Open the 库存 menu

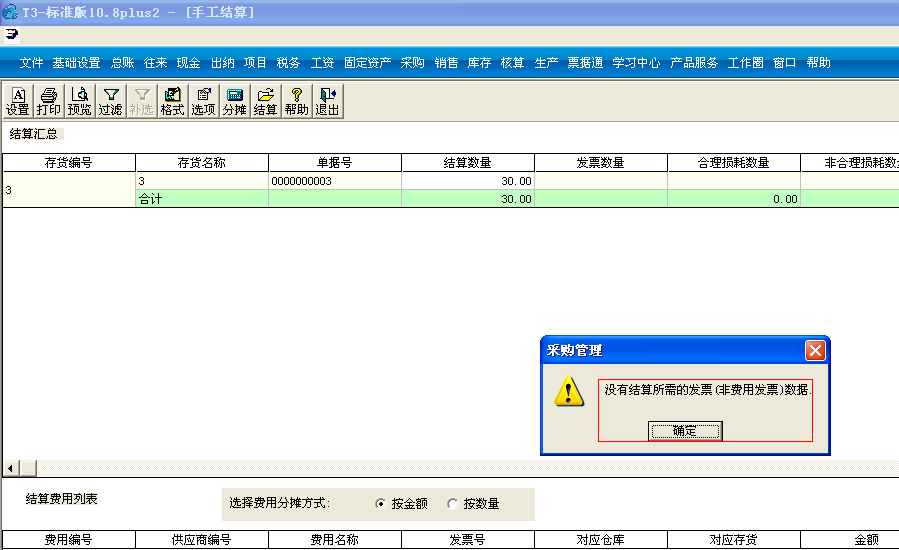[x=479, y=63]
